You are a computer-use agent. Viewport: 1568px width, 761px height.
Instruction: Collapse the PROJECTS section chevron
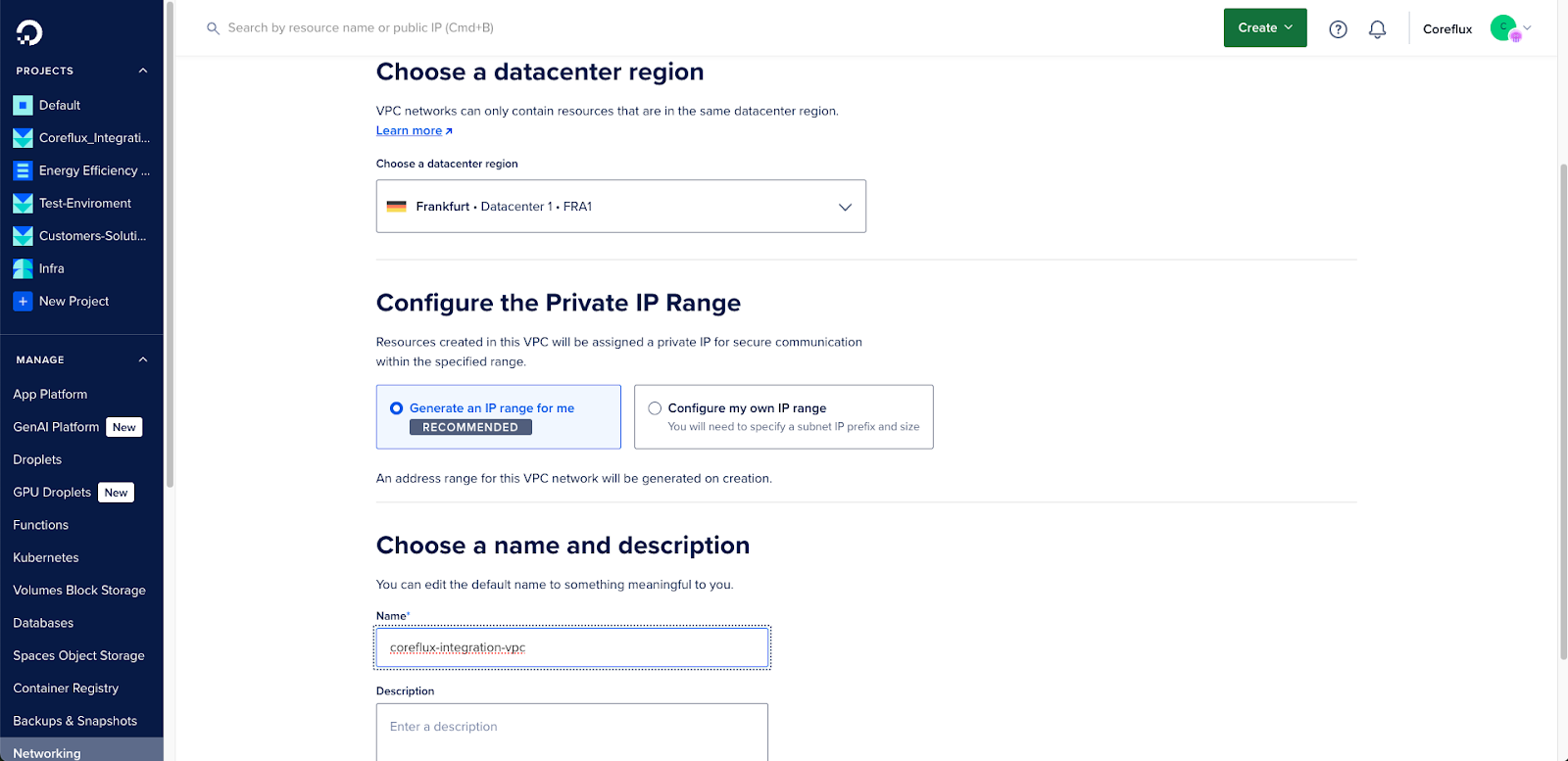[x=142, y=70]
